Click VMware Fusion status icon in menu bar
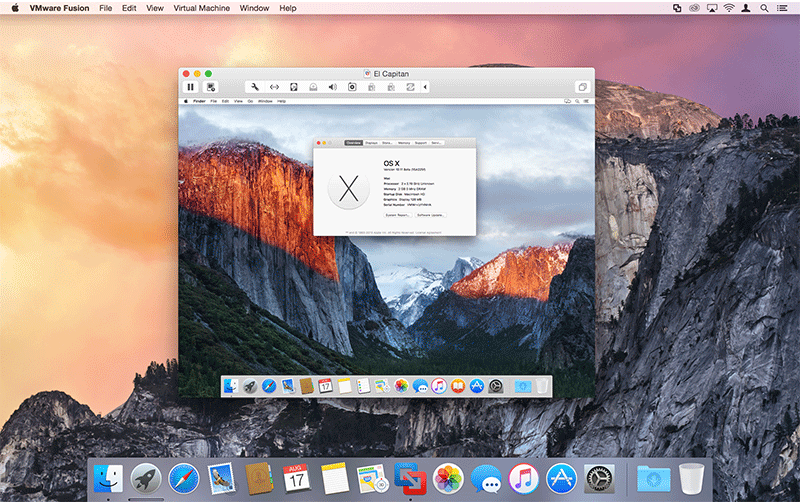 coord(677,8)
